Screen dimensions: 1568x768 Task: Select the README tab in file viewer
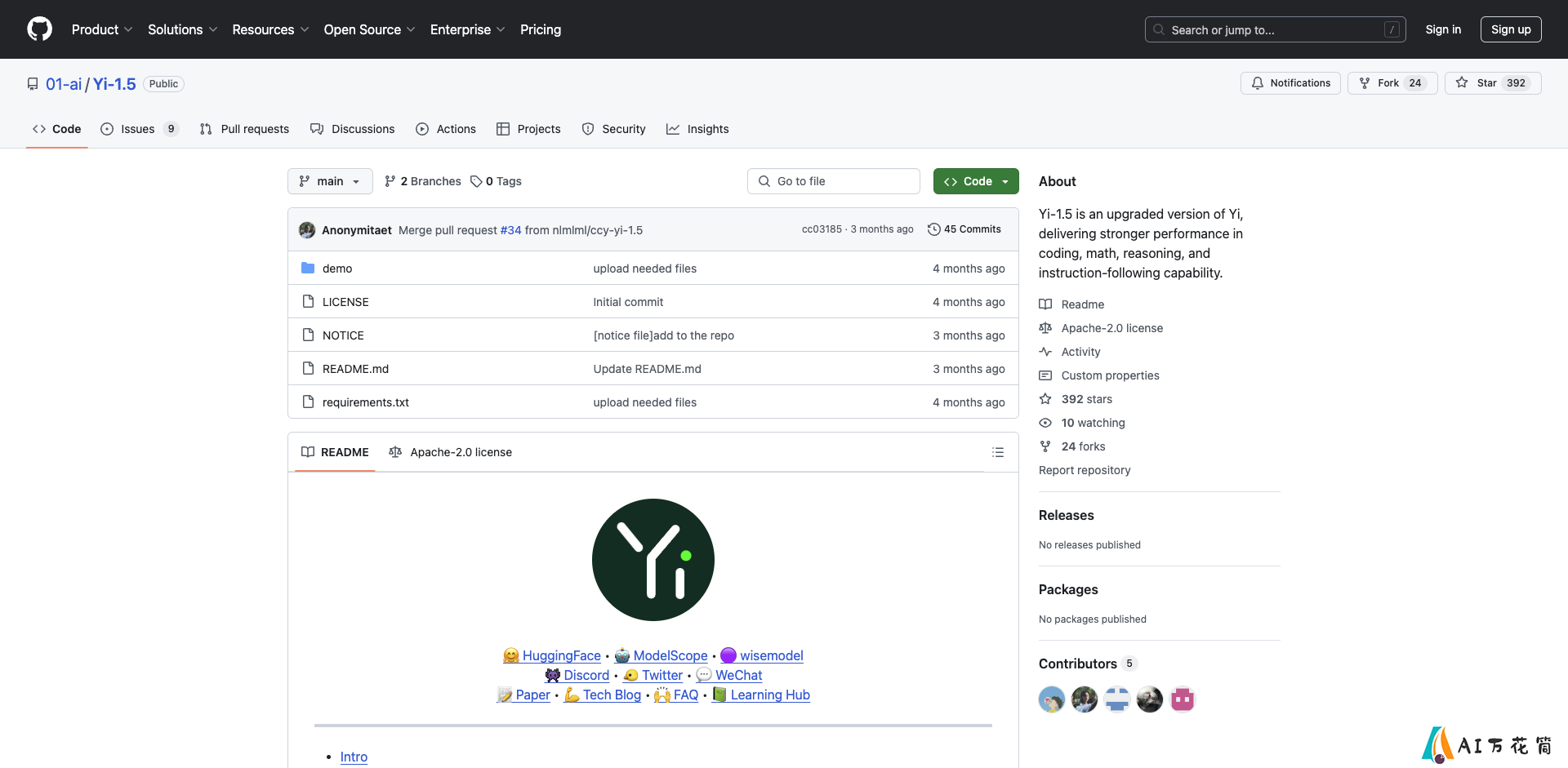(335, 452)
